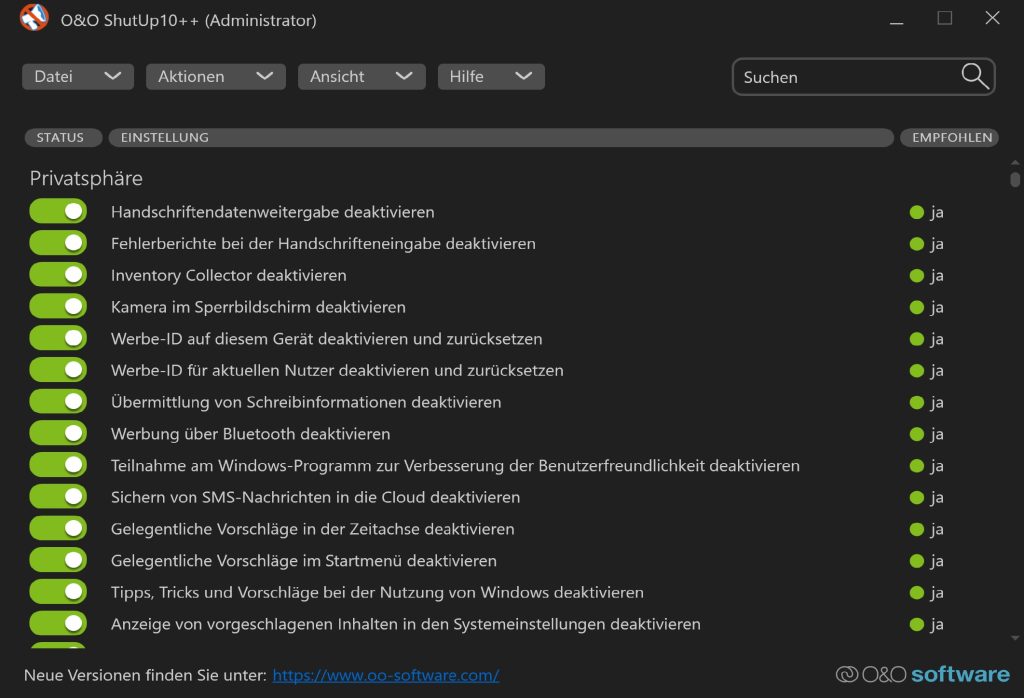Toggle Anzeige von vorgeschlagenen Inhalten switch
The height and width of the screenshot is (698, 1024).
coord(58,624)
